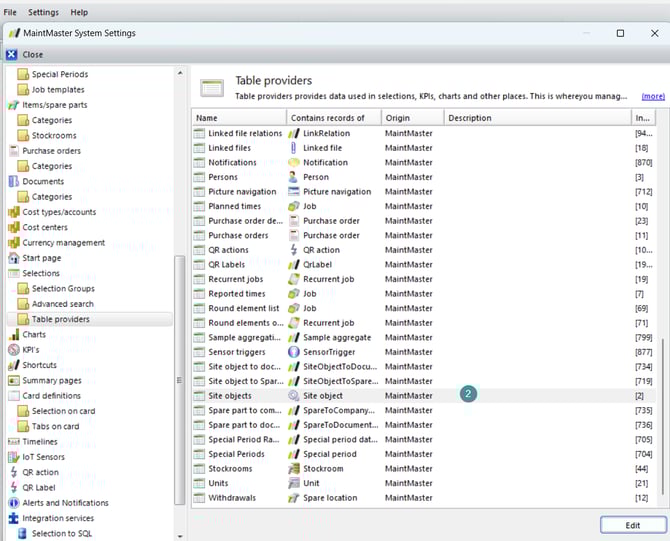
Task: Click the Currency management icon
Action: [x=14, y=243]
